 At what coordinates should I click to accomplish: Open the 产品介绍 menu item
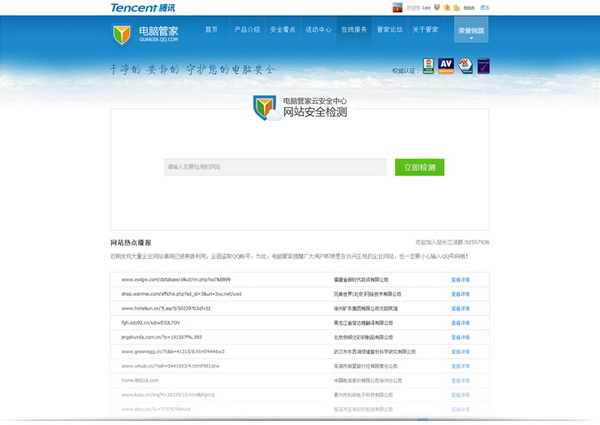246,30
